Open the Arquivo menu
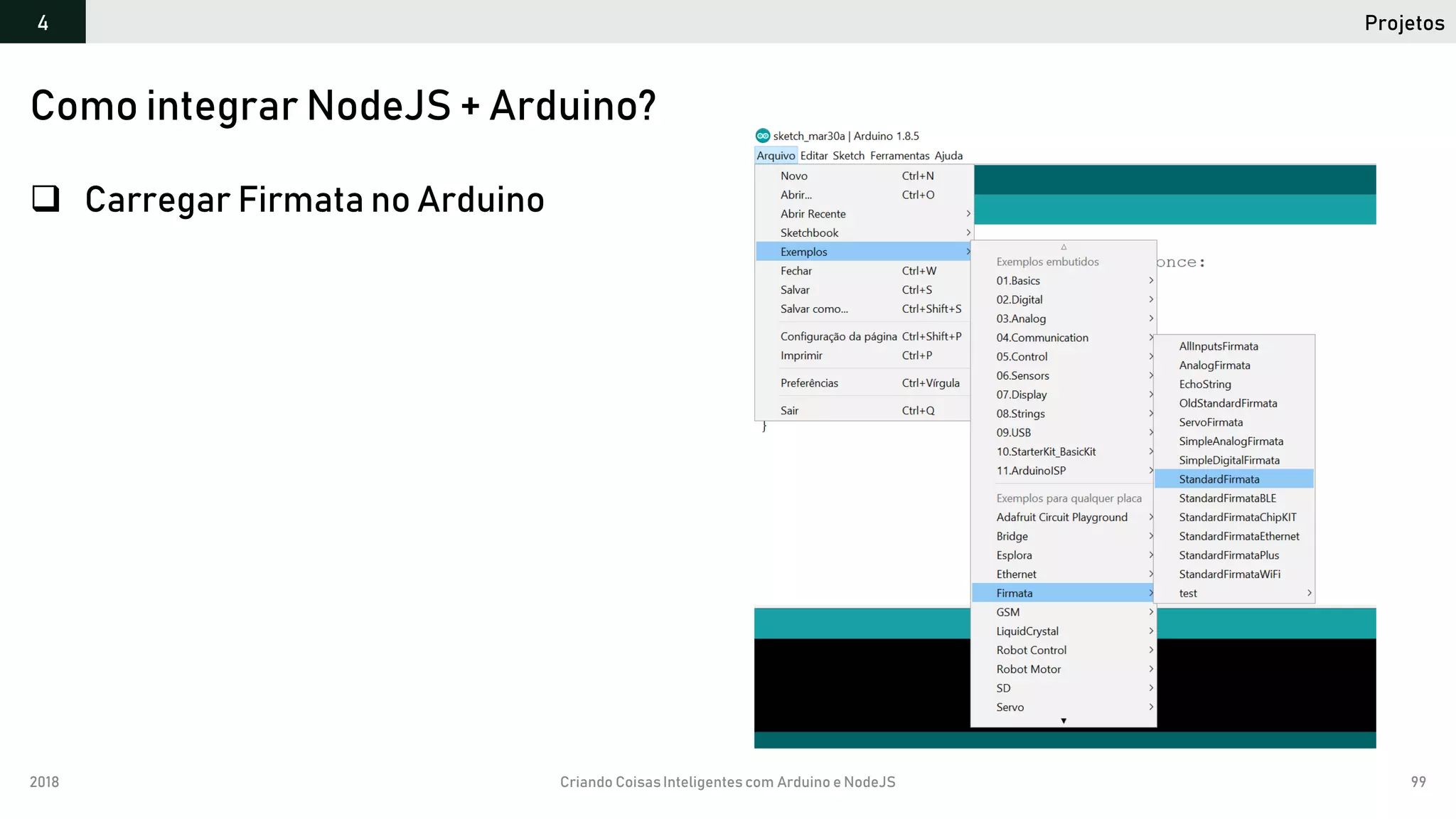This screenshot has height=819, width=1456. [776, 156]
